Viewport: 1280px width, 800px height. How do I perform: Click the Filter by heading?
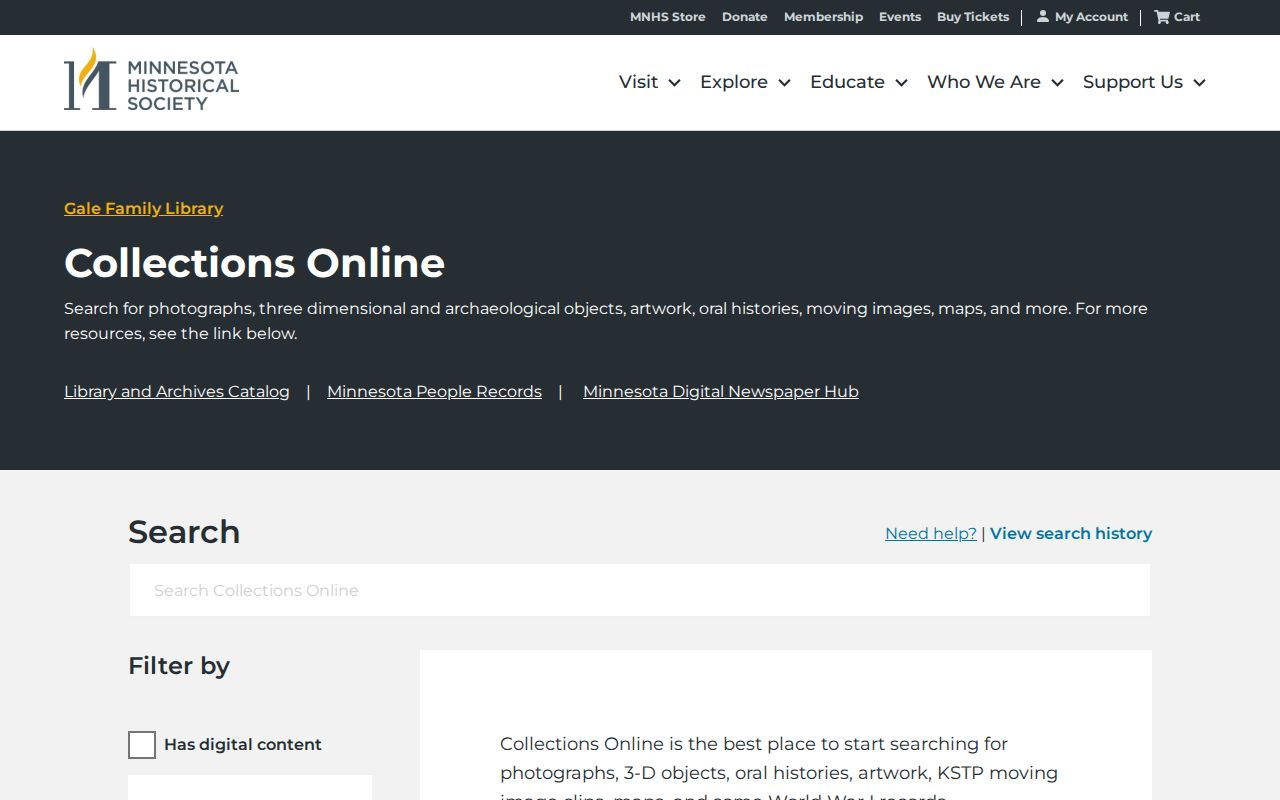[179, 666]
